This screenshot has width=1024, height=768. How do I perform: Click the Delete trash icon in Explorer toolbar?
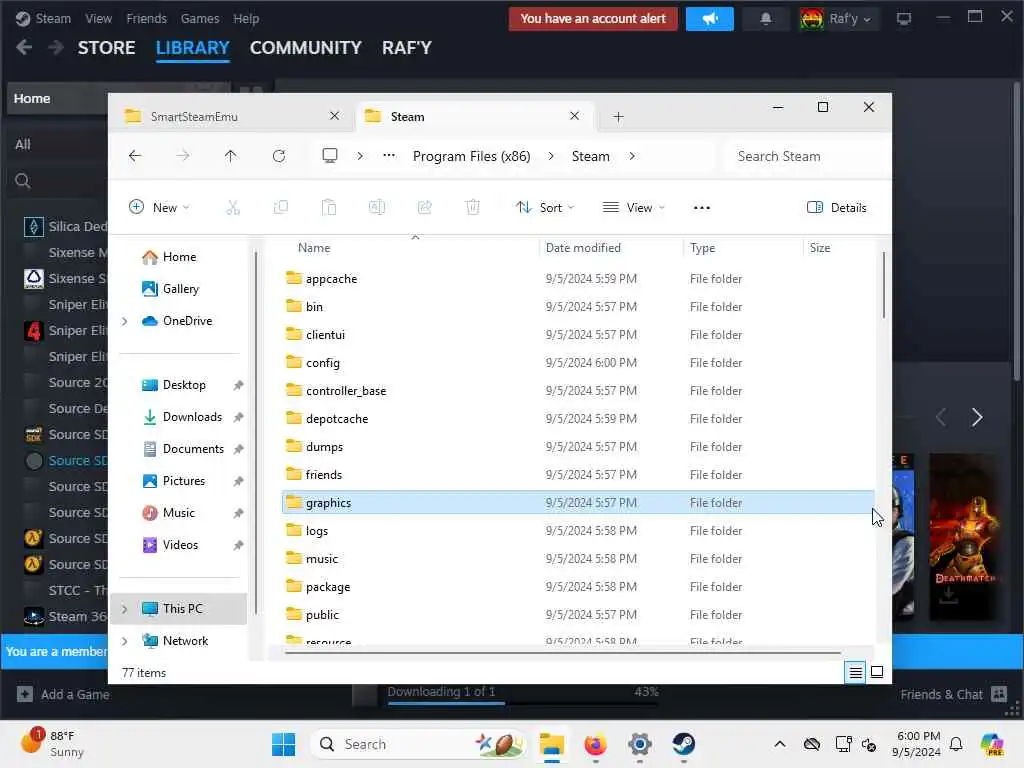472,208
